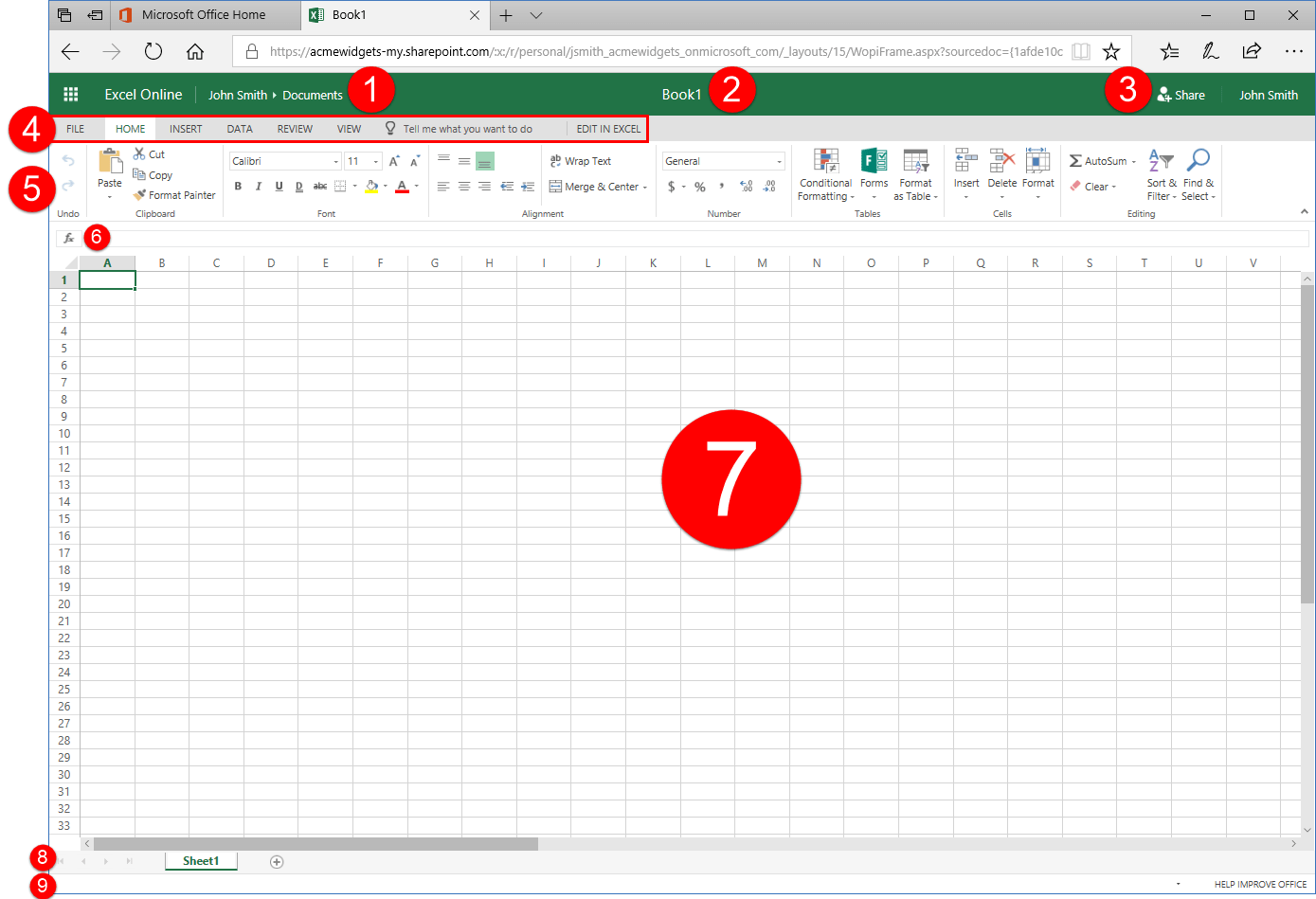
Task: Switch to the INSERT ribbon tab
Action: point(185,128)
